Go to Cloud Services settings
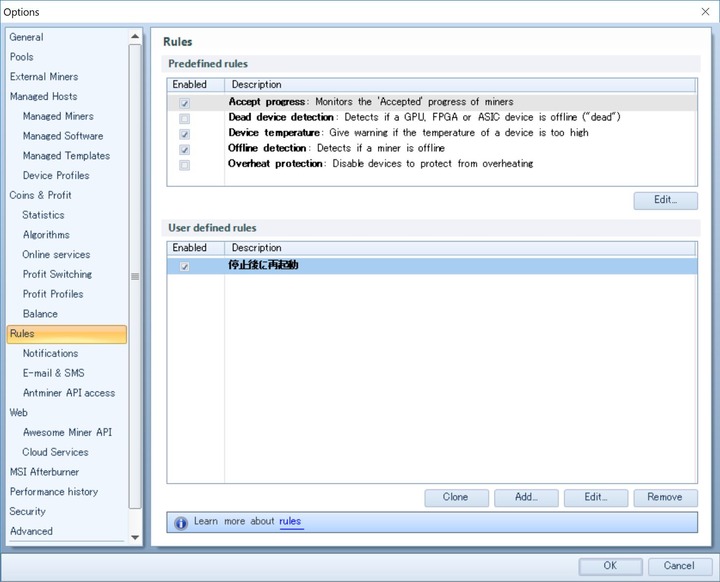This screenshot has width=720, height=582. 55,452
